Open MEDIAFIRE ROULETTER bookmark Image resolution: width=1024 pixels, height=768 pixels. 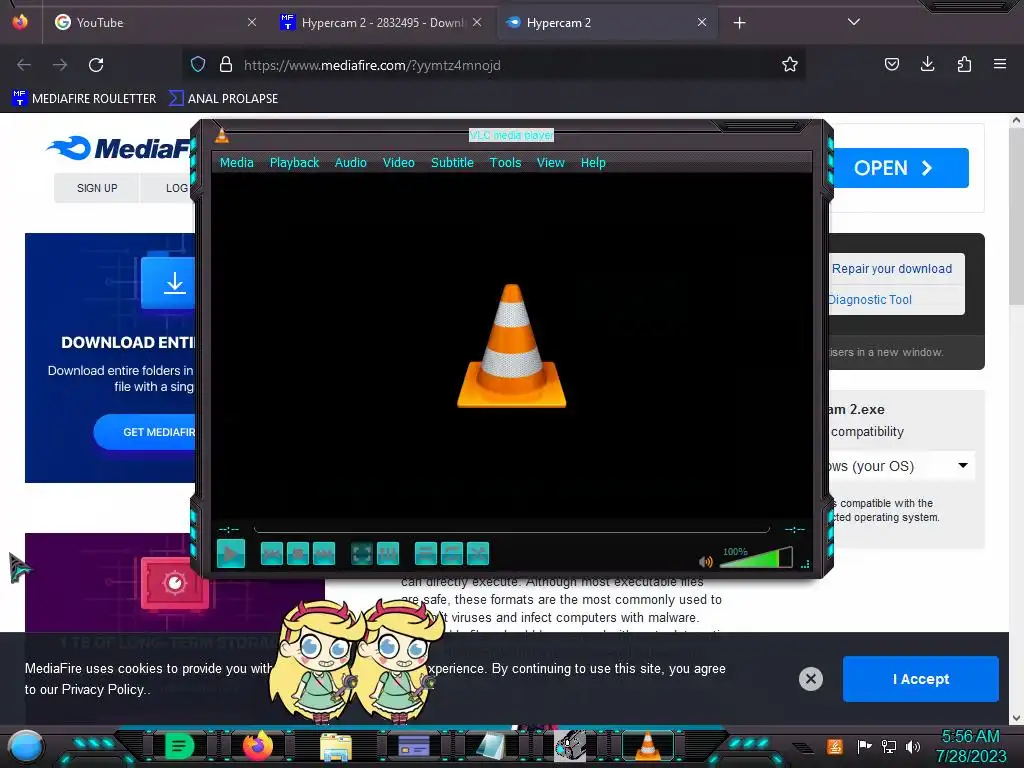pos(84,99)
